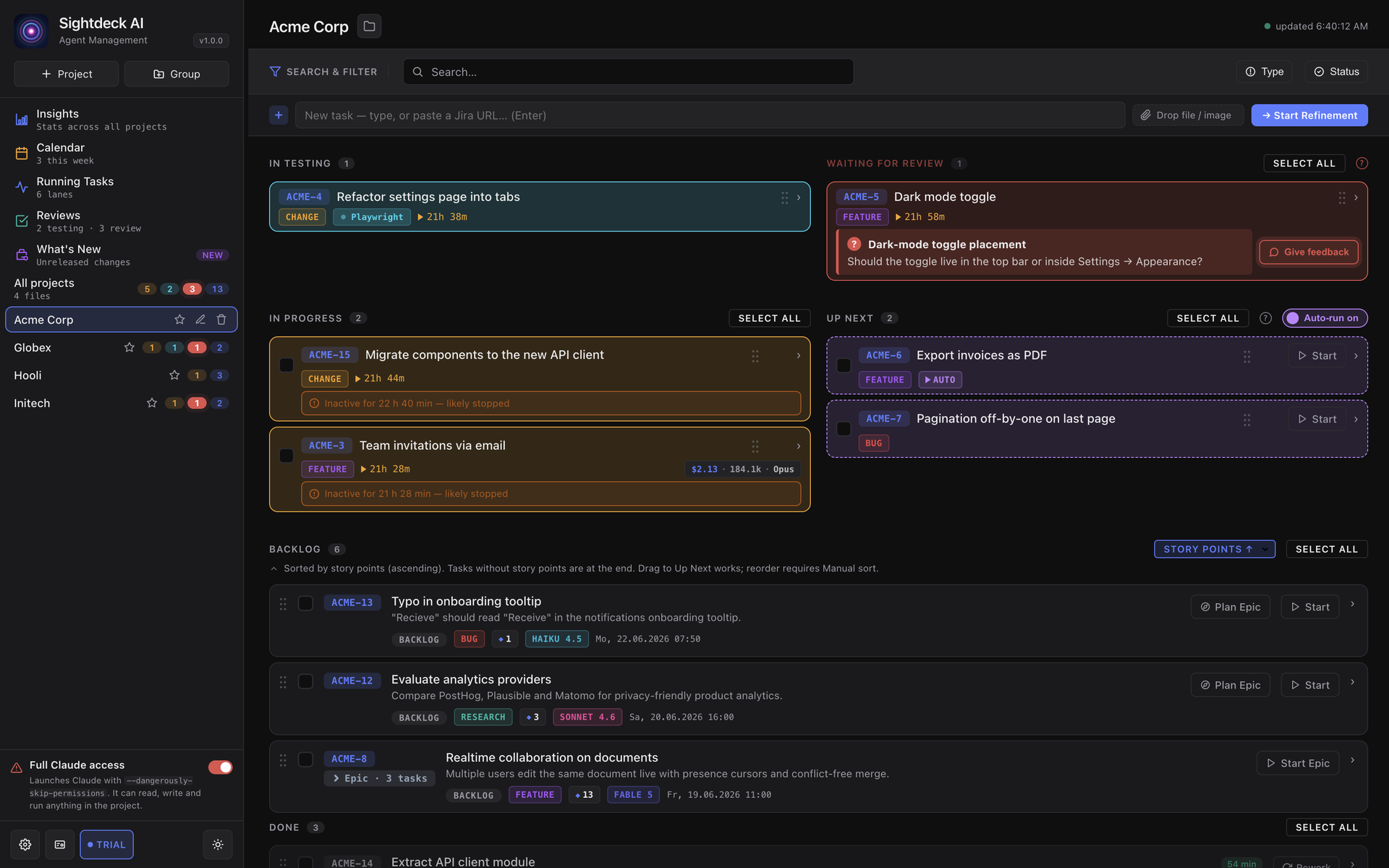Grab the drag handle on ACME-7 card
Viewport: 1389px width, 868px height.
tap(1246, 420)
